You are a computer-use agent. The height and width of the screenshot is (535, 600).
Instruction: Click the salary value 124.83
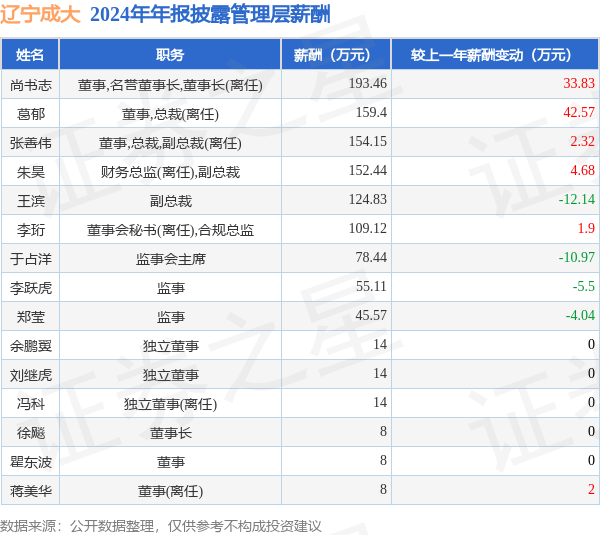click(368, 199)
